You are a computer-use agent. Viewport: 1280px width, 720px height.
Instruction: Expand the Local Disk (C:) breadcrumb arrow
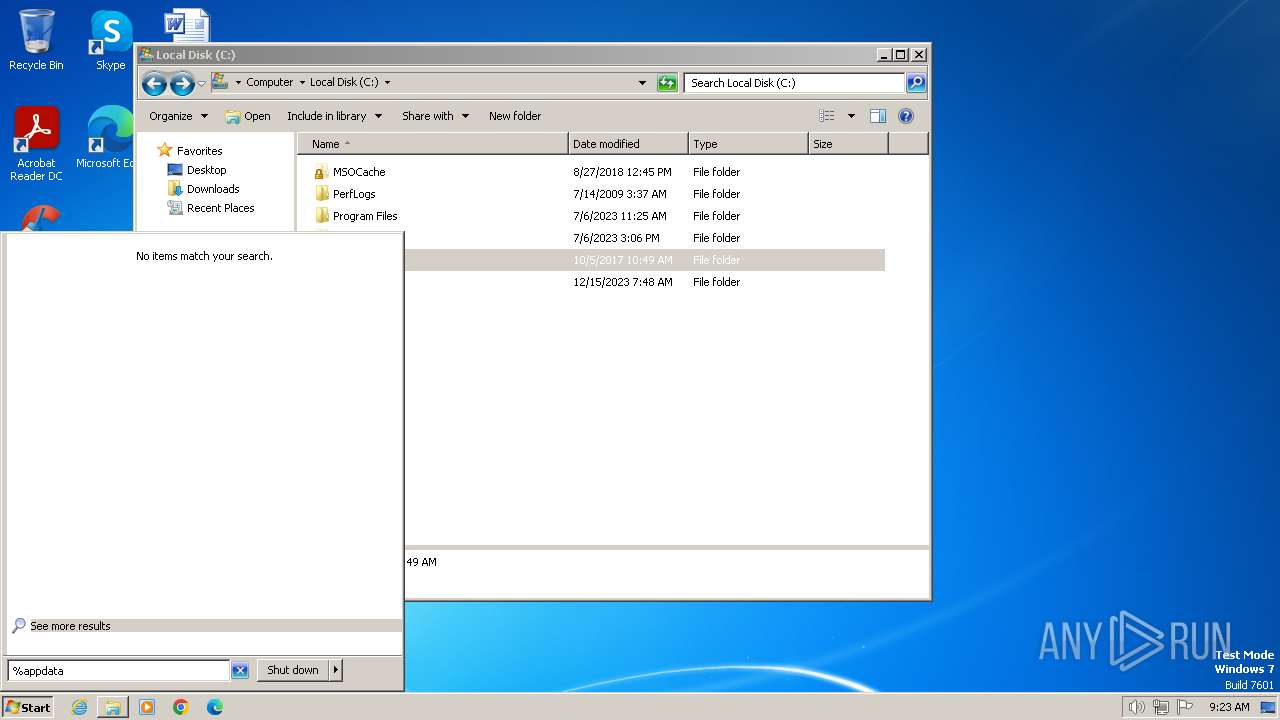click(387, 83)
